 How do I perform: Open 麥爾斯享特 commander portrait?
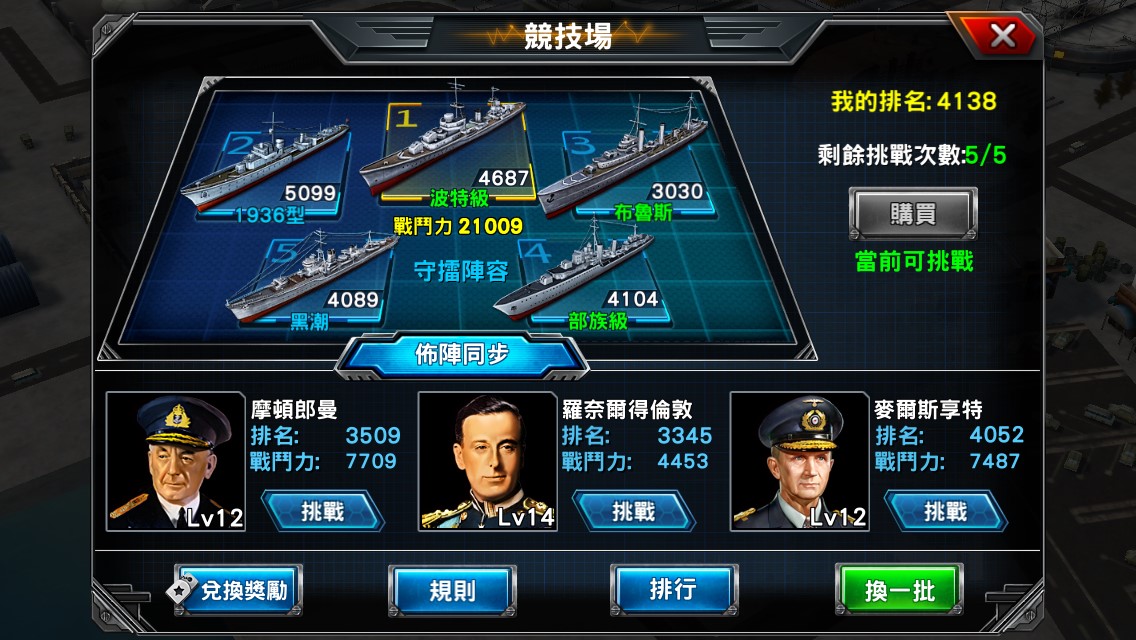tap(799, 462)
